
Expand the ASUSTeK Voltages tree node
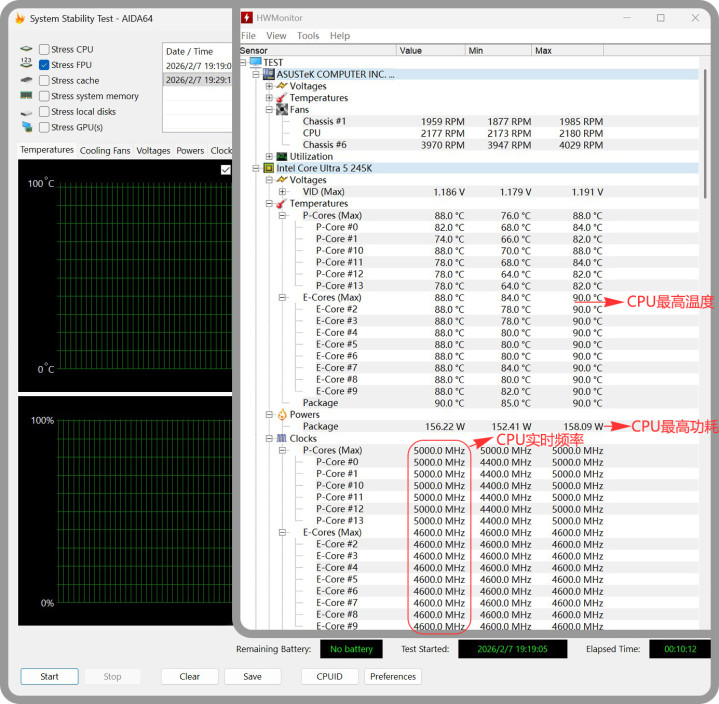click(x=269, y=86)
